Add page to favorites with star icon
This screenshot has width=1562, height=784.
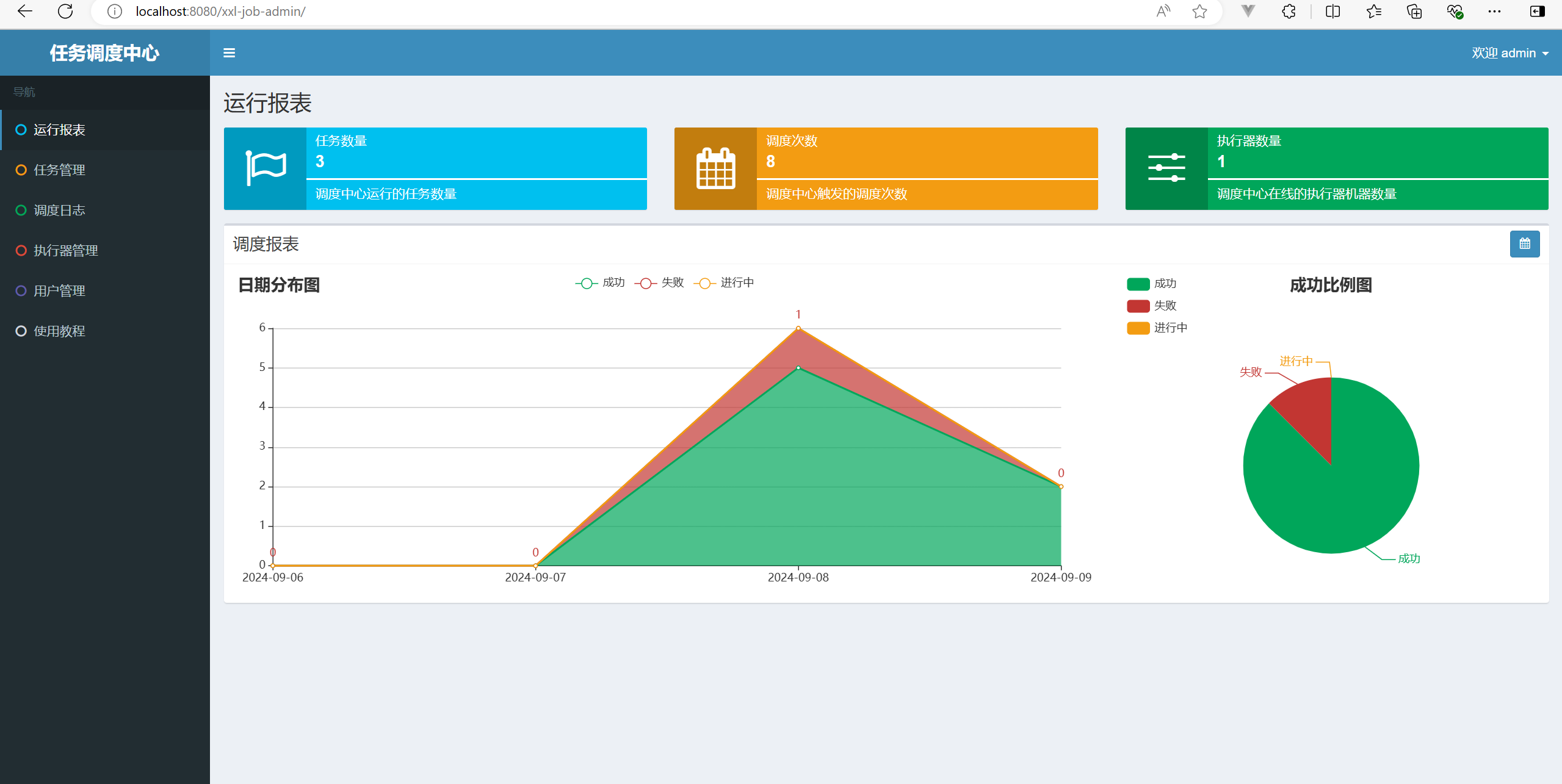coord(1199,11)
